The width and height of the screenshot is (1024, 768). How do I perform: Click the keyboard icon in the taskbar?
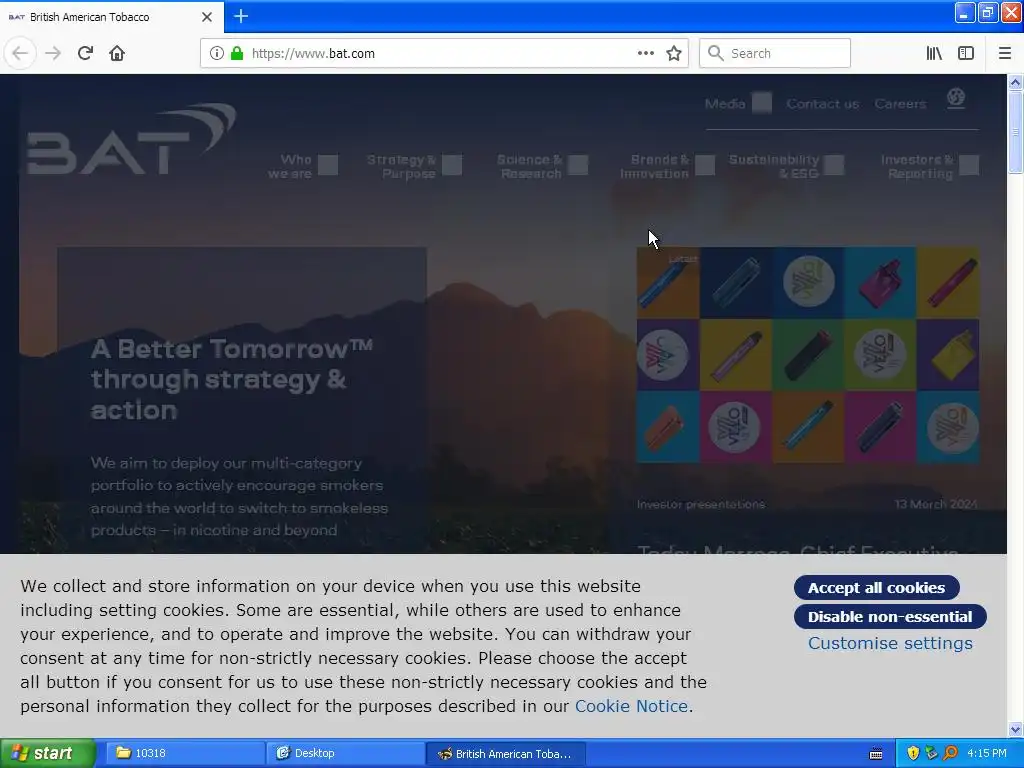coord(876,754)
